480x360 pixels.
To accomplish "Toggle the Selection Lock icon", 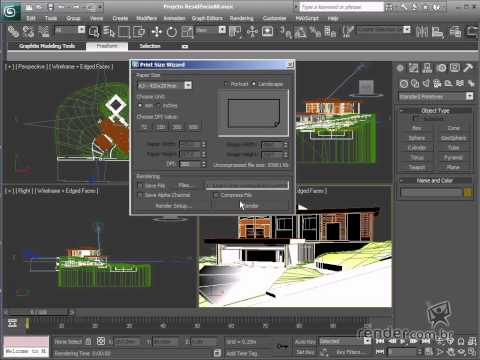I will point(88,341).
